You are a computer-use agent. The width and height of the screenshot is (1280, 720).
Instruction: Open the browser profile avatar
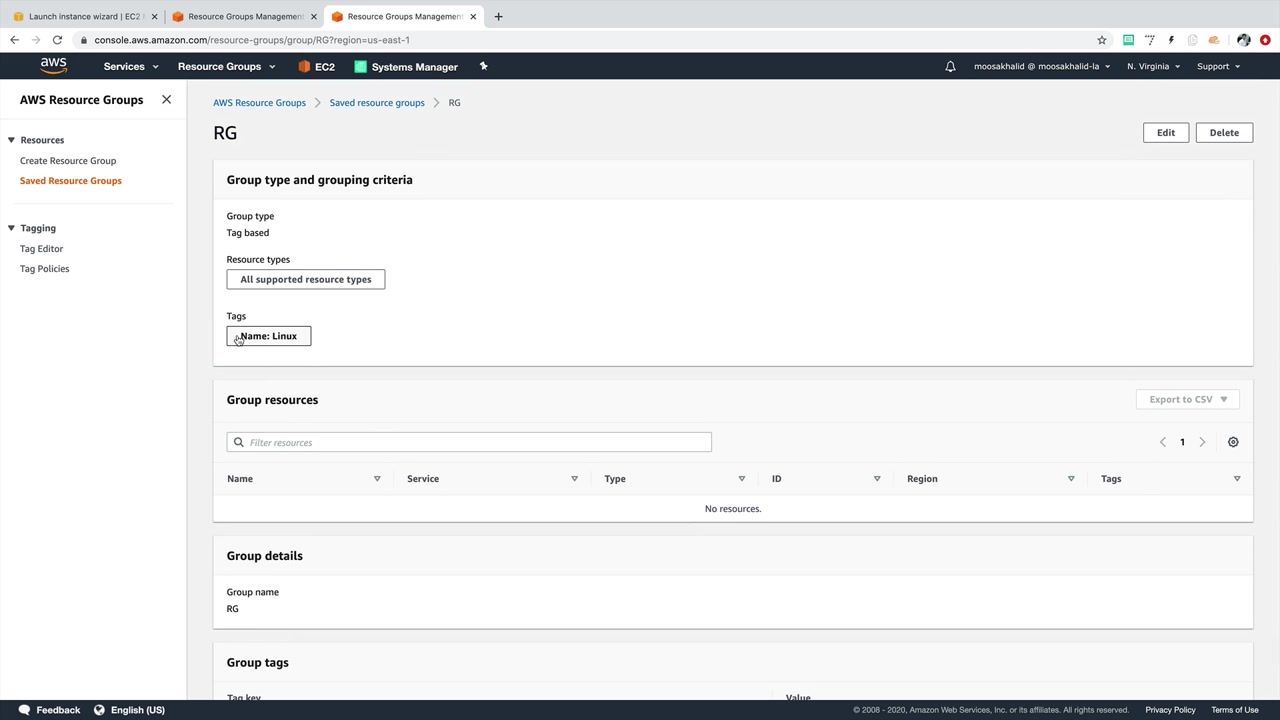click(x=1243, y=40)
